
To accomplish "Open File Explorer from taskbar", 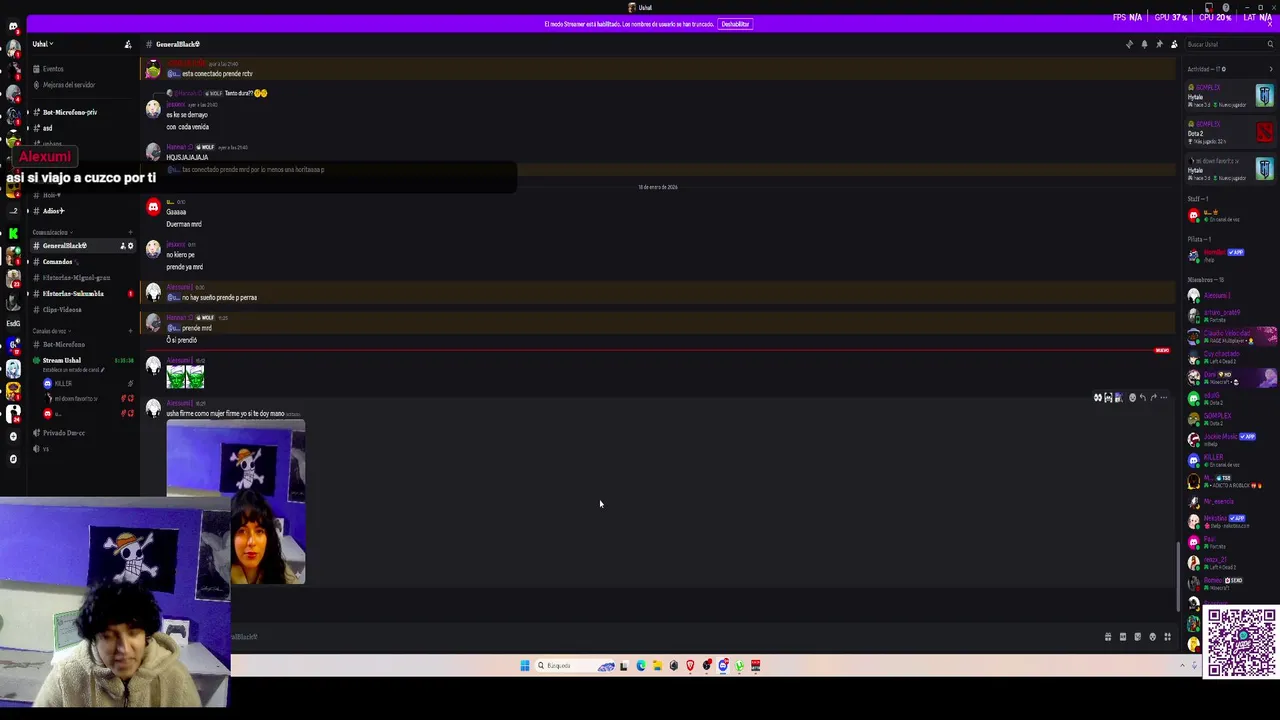I will click(x=657, y=666).
